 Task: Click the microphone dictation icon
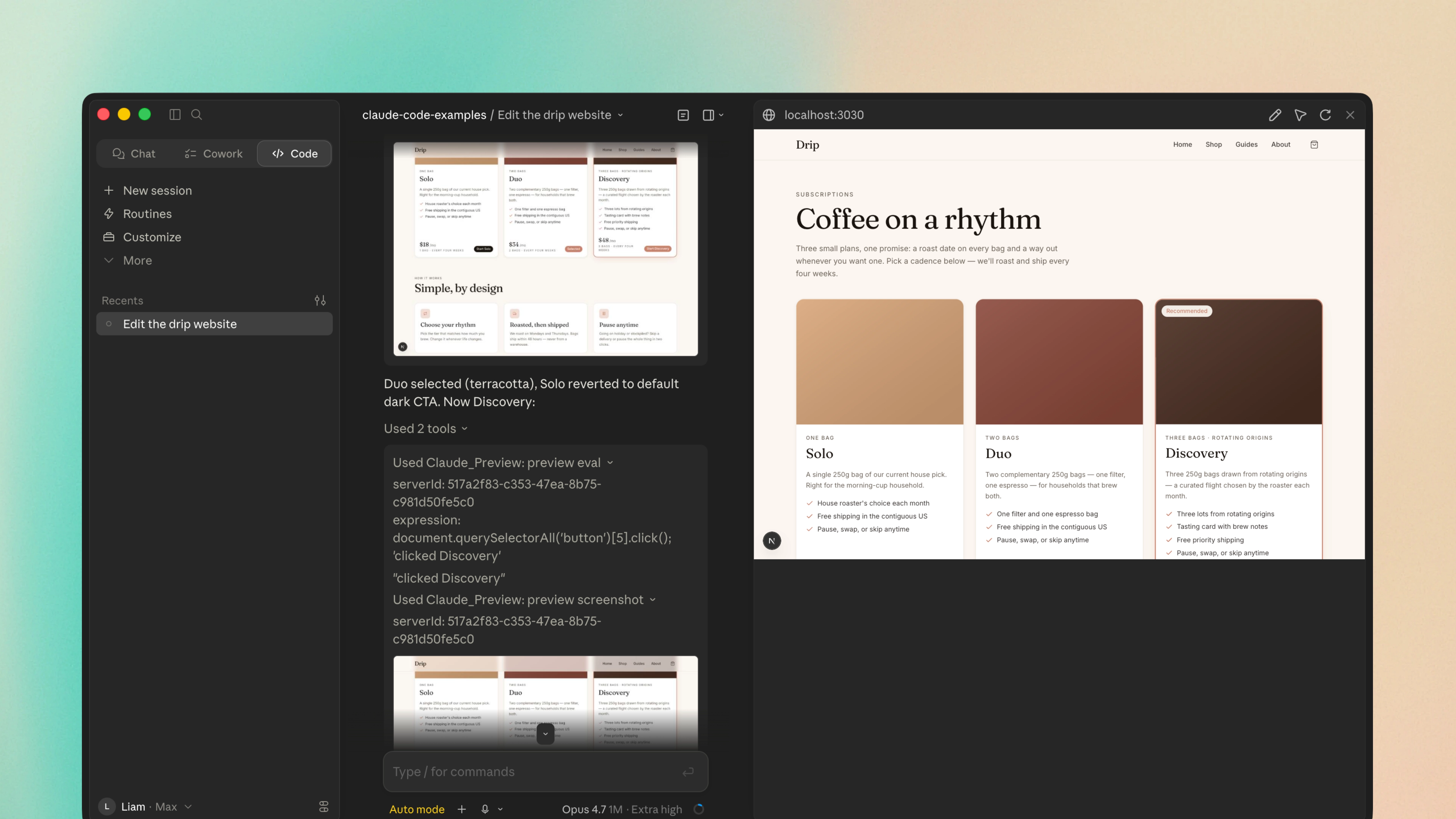[485, 809]
